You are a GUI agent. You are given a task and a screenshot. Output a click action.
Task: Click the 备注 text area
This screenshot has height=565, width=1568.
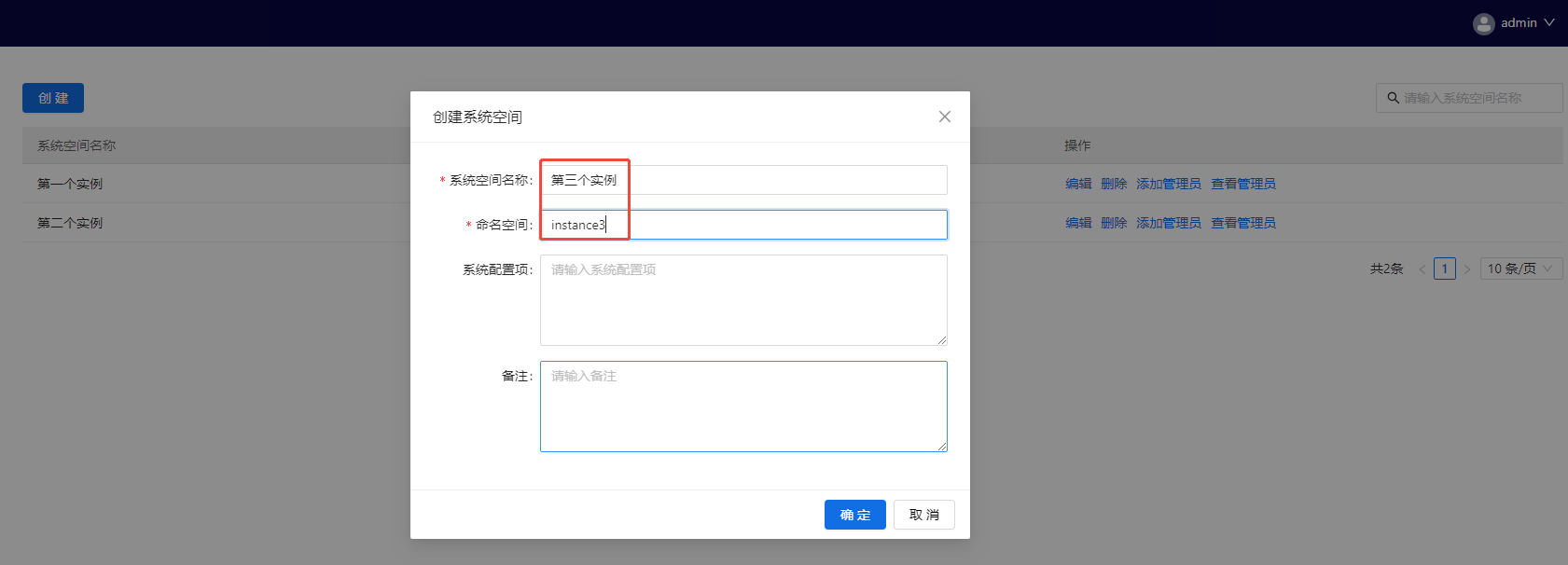(742, 407)
